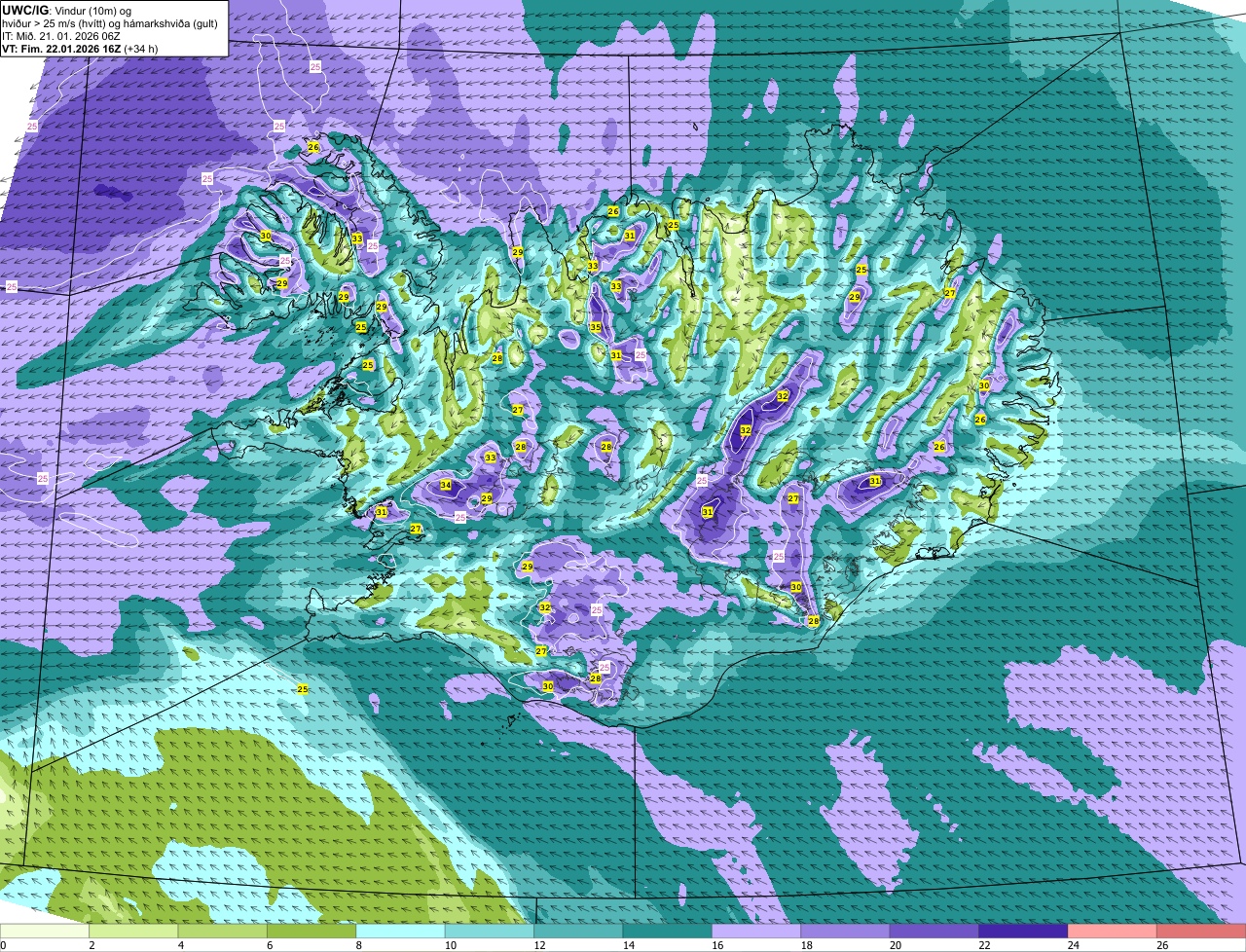This screenshot has height=952, width=1246.
Task: Pick the purple swatch between 18 and 20
Action: coord(846,932)
